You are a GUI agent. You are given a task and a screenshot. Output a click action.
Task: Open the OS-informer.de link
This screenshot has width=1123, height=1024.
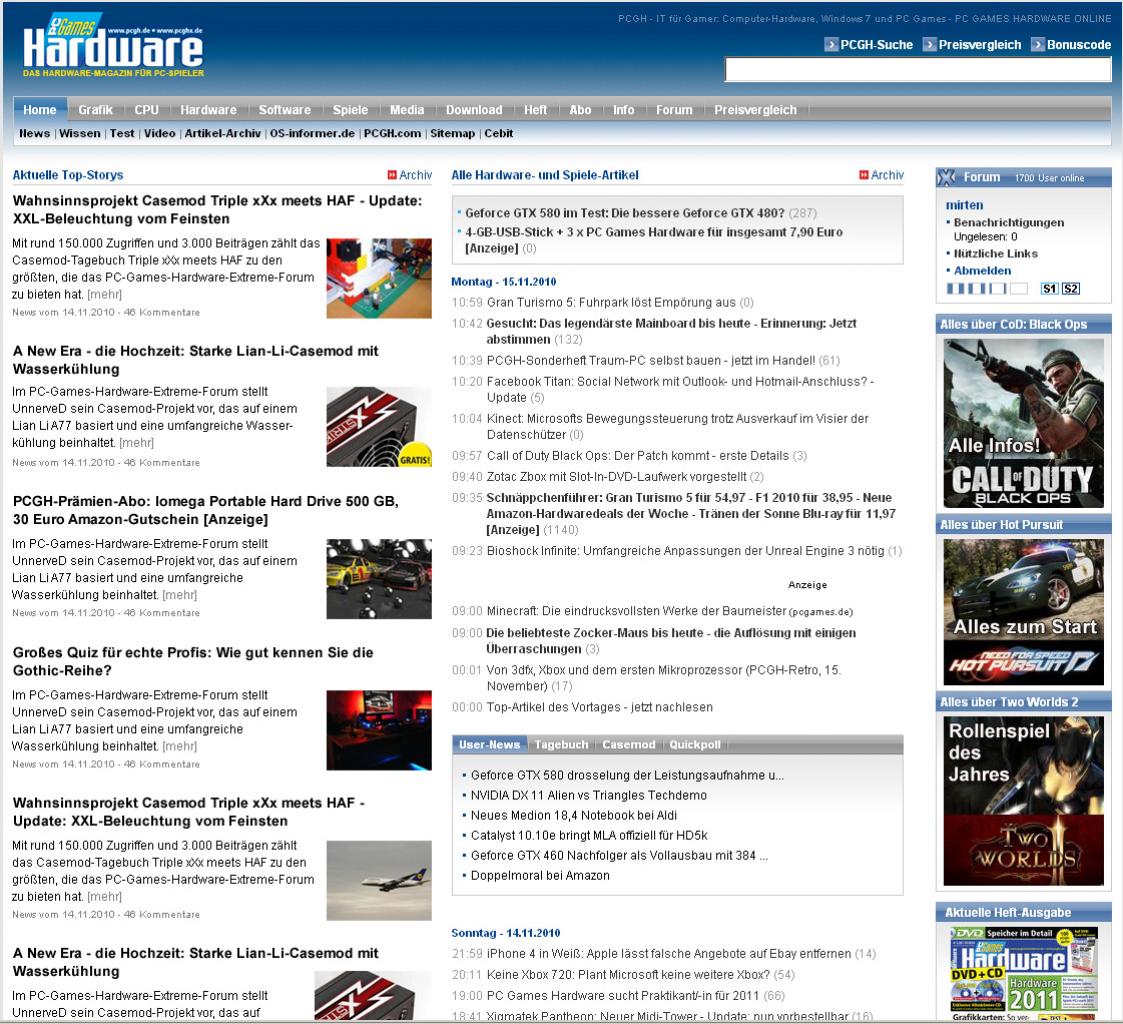(312, 133)
